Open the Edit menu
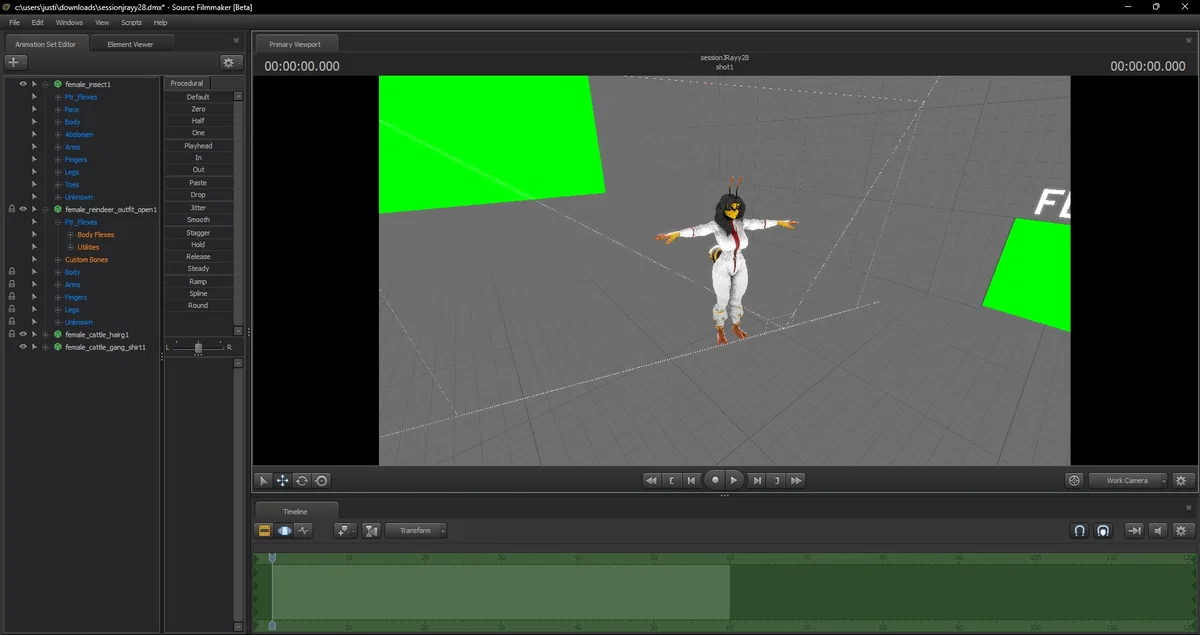 click(x=37, y=22)
